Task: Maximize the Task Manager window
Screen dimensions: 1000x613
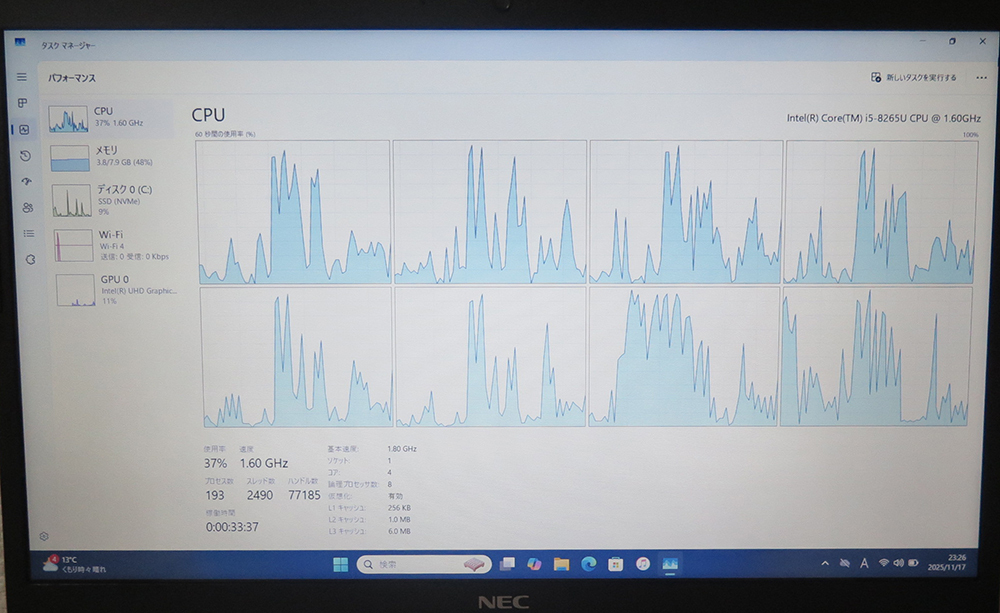Action: [952, 41]
